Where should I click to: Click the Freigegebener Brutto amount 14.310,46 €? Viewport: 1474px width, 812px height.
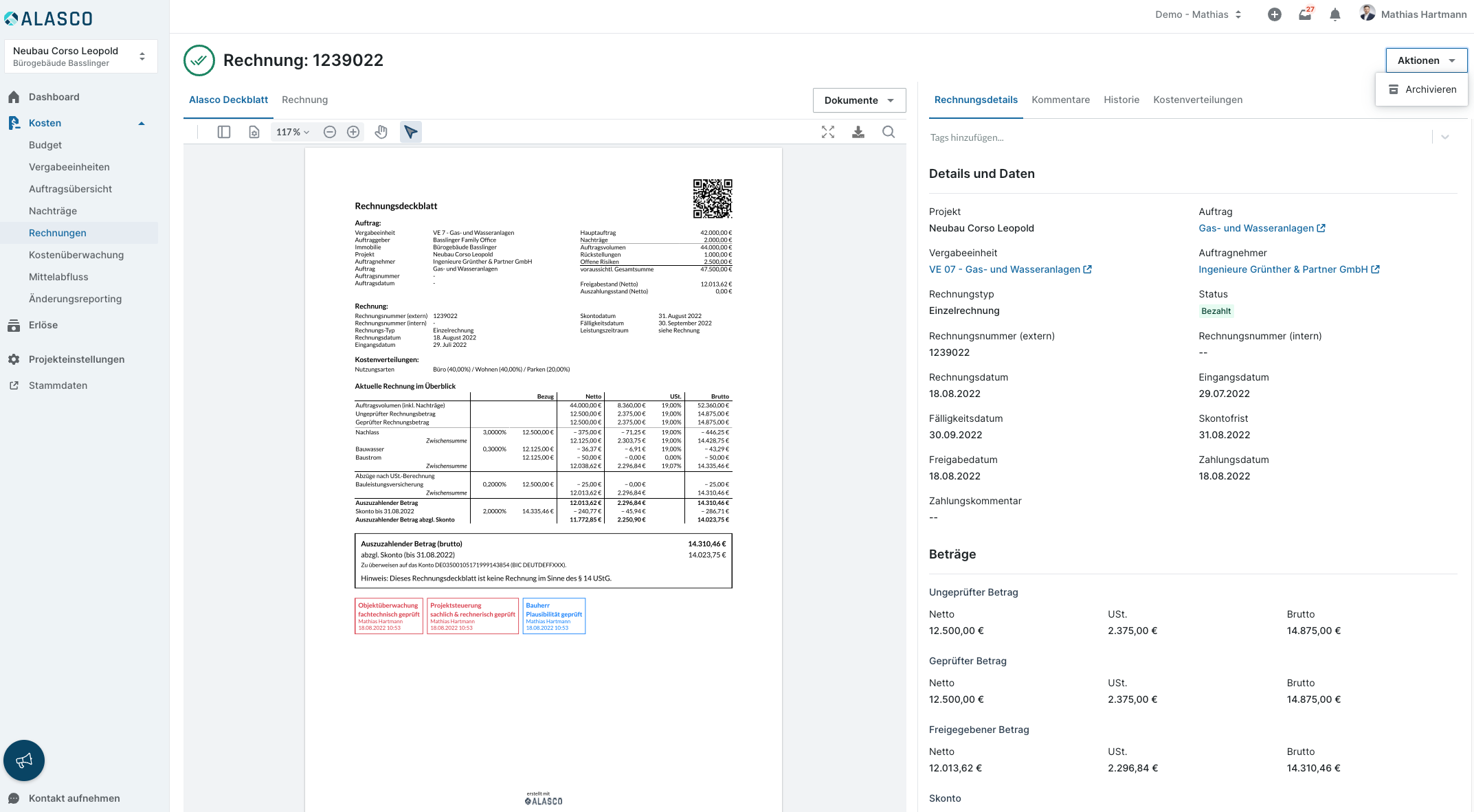coord(1313,768)
